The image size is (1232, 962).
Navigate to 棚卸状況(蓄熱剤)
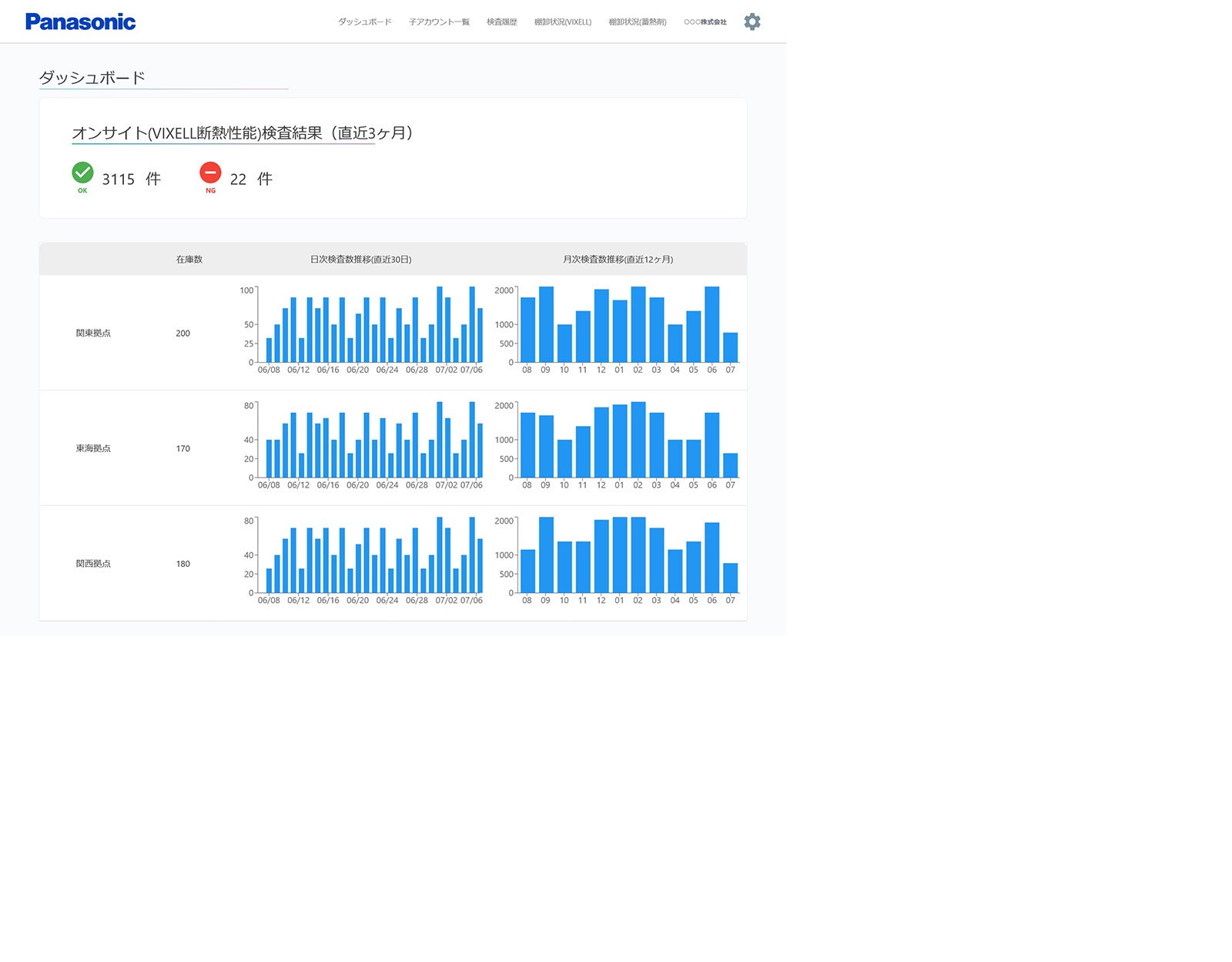[638, 22]
